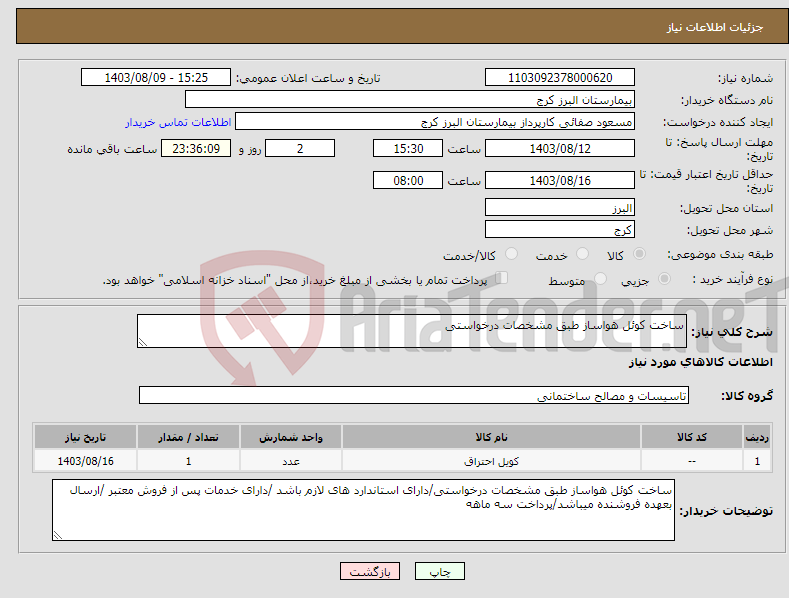Select the جزیی purchase type radio
The image size is (789, 598).
(x=664, y=279)
